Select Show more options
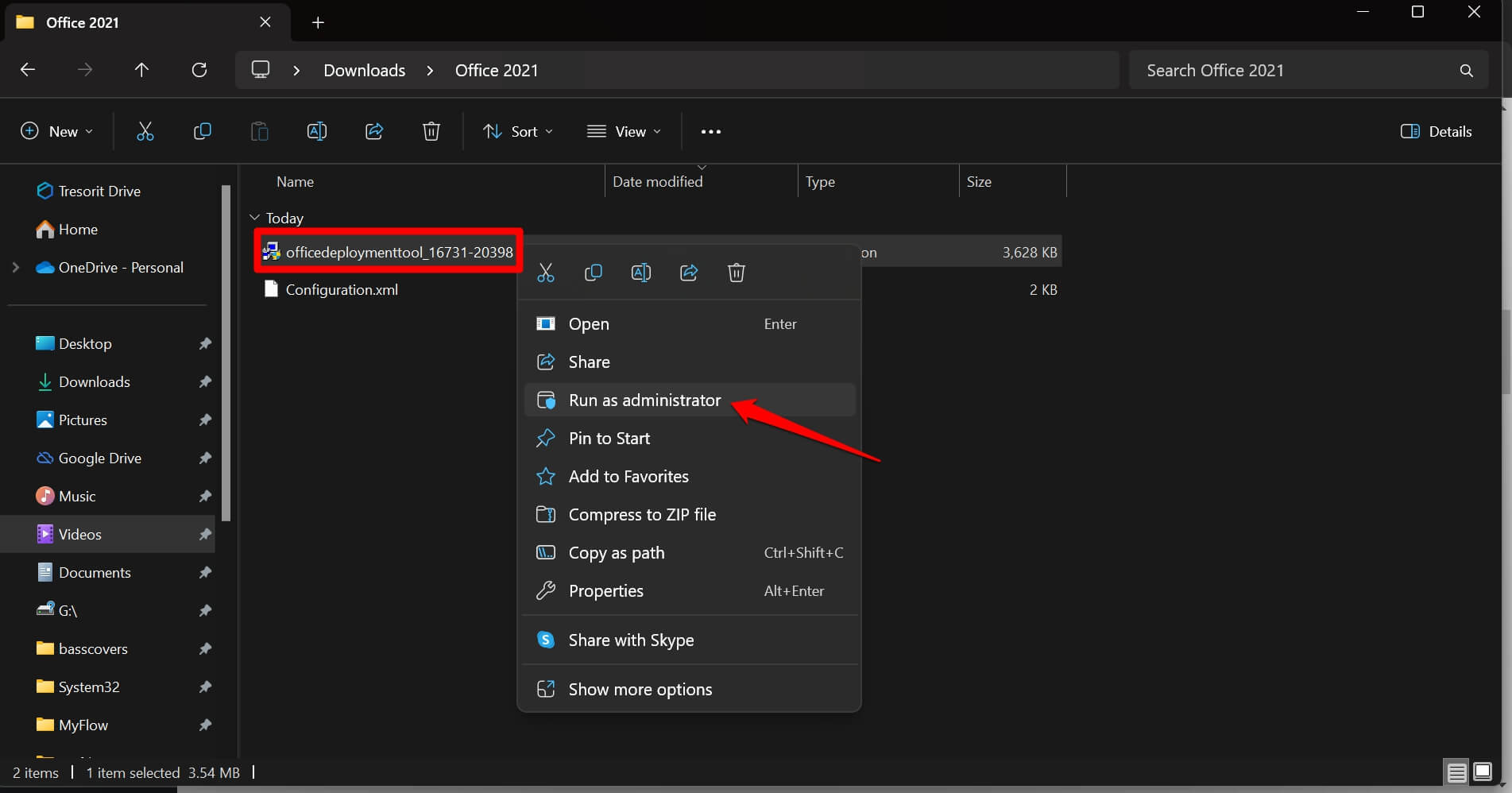Screen dimensions: 1512x793 point(690,689)
